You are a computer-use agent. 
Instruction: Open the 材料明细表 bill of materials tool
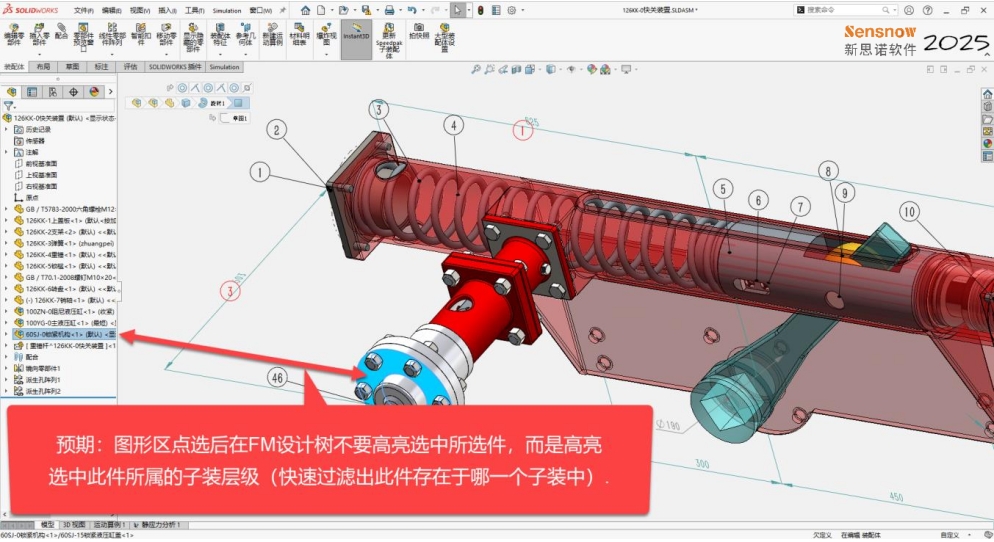pos(299,30)
